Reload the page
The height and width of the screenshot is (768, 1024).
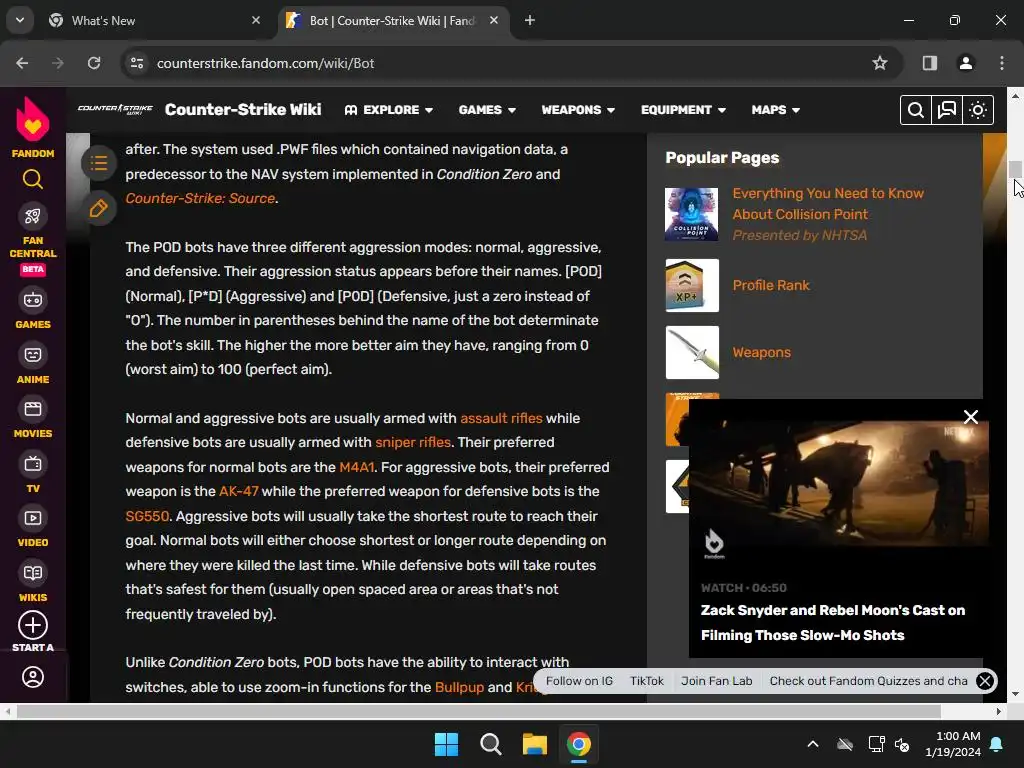pos(94,63)
